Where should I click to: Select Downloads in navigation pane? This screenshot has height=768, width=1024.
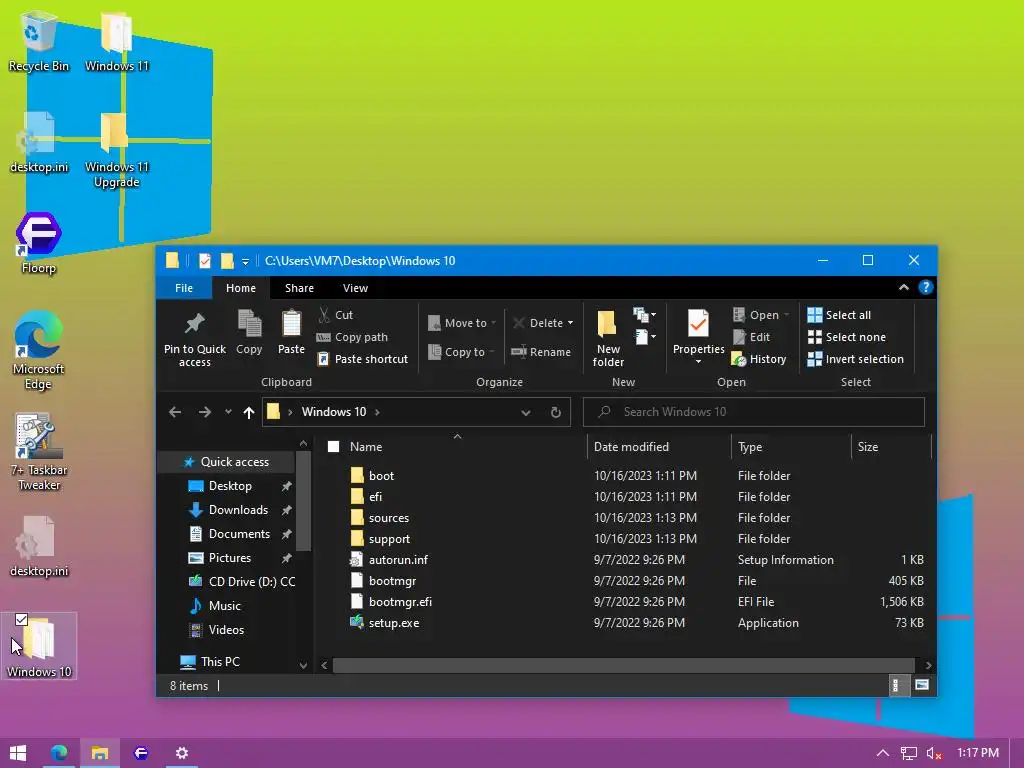click(238, 510)
